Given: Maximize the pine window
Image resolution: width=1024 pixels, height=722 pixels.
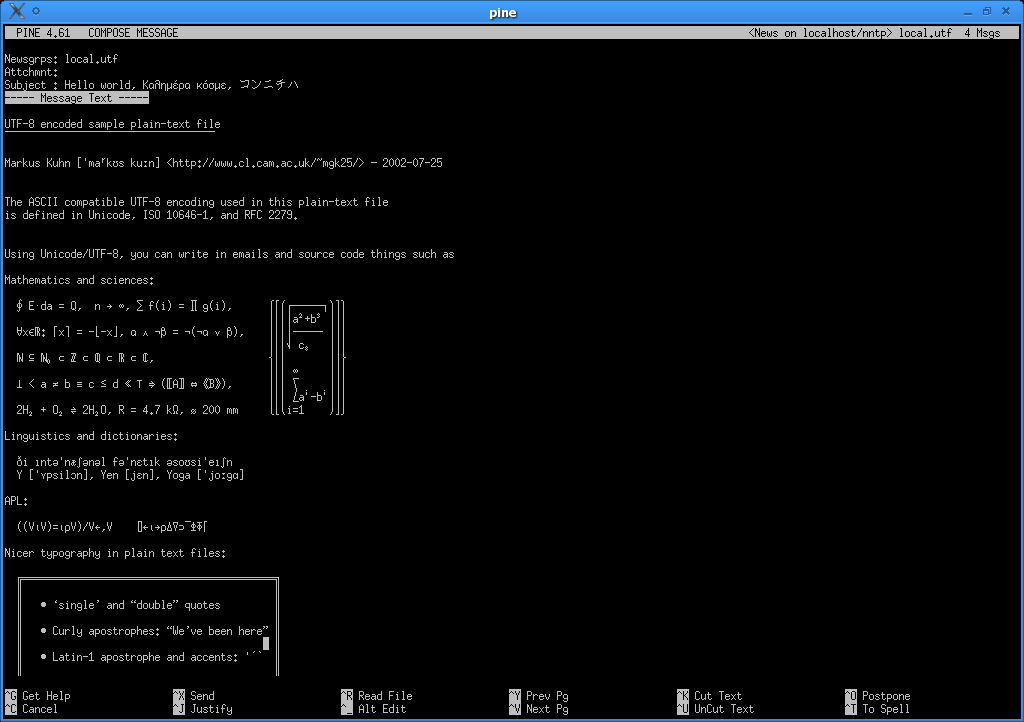Looking at the screenshot, I should 987,11.
